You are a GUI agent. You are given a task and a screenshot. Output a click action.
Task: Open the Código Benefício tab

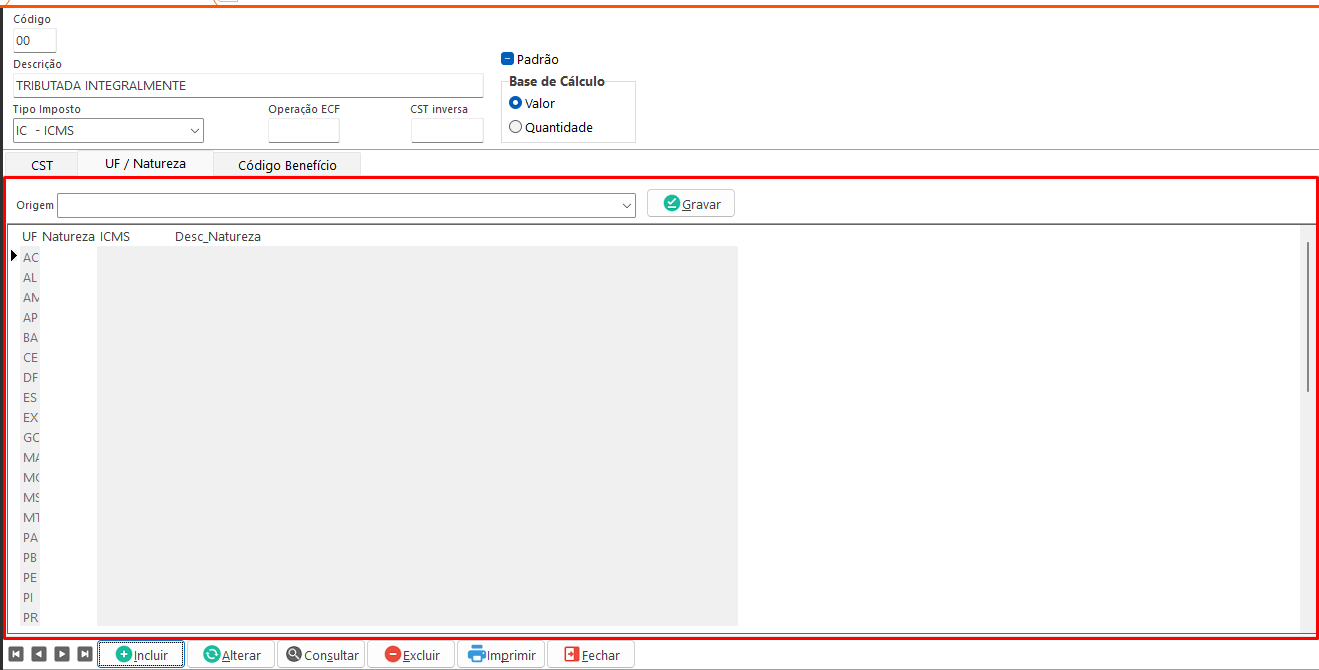tap(287, 165)
